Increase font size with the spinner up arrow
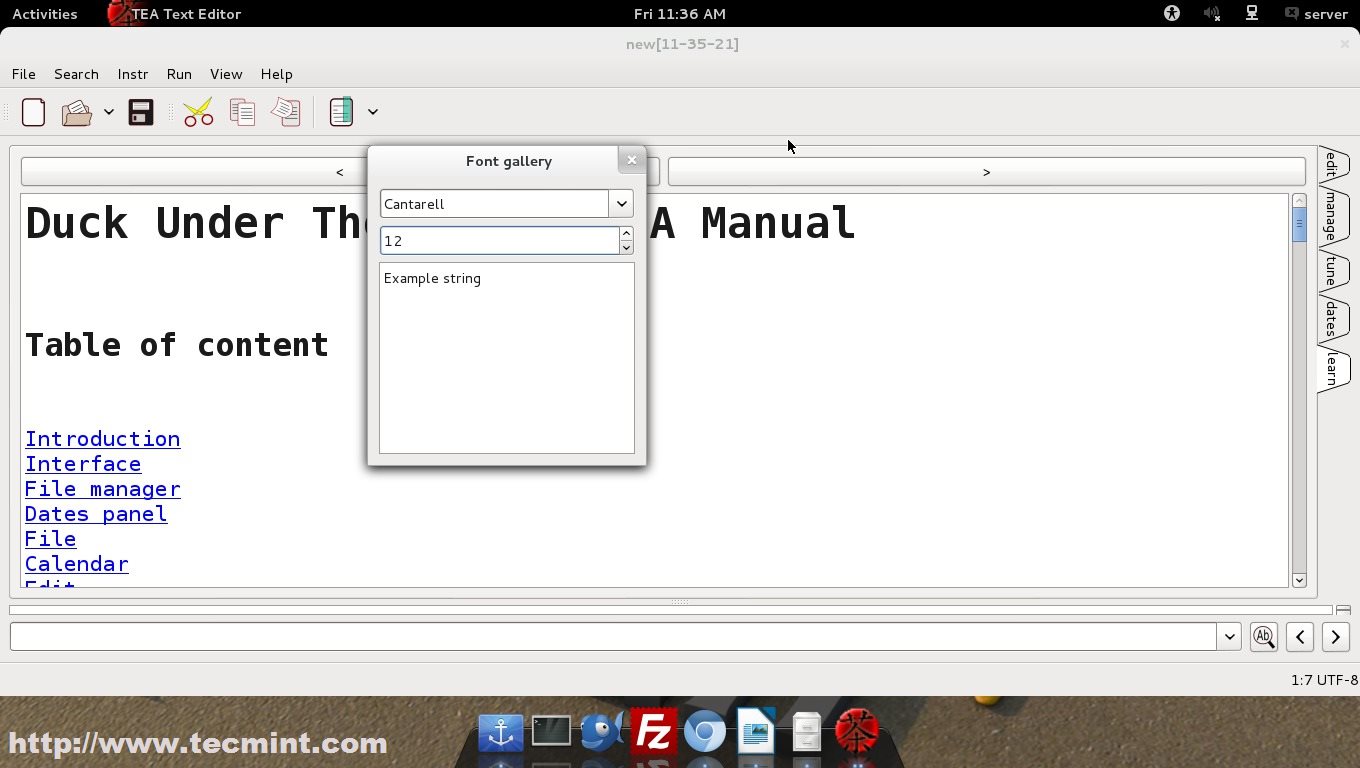 point(626,234)
